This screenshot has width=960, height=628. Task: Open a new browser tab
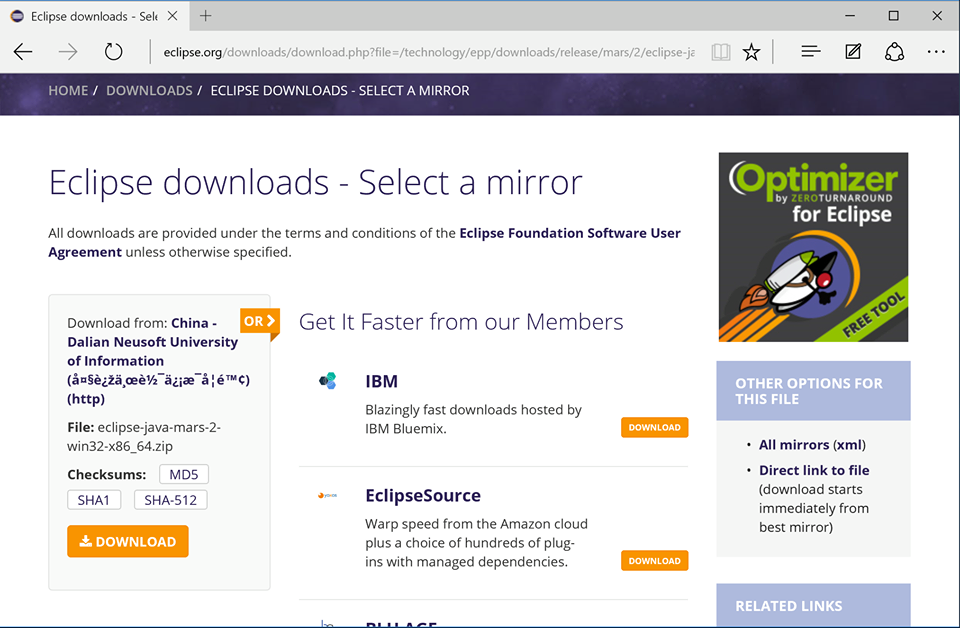pos(205,16)
